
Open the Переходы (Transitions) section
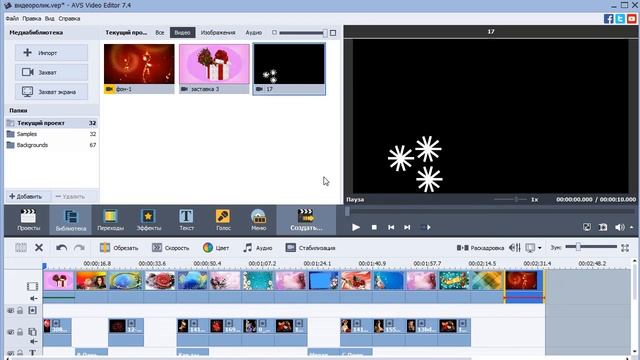111,220
